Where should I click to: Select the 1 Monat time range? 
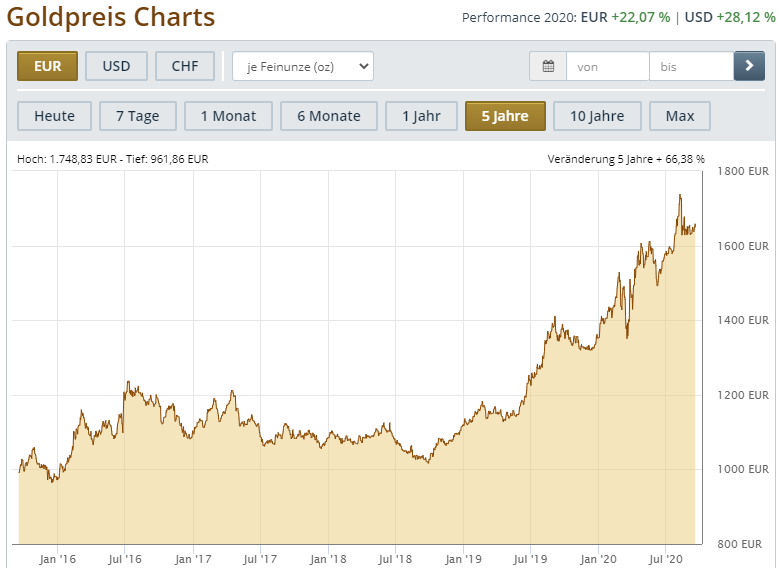coord(228,116)
